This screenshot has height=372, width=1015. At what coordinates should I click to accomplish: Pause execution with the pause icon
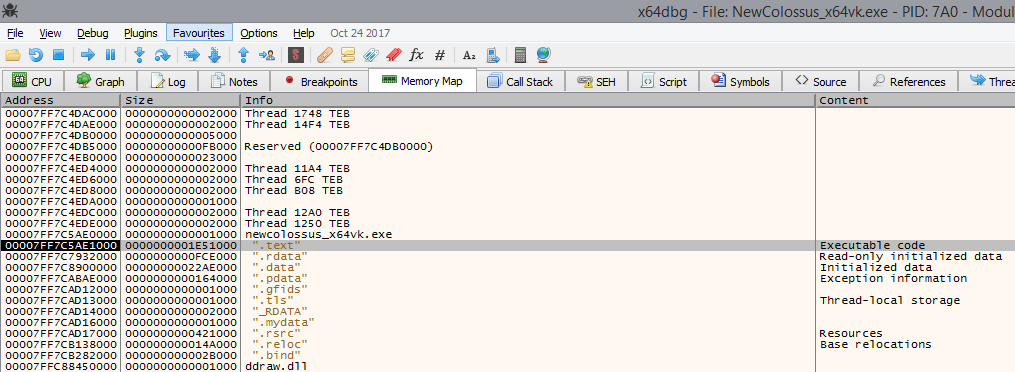(110, 55)
